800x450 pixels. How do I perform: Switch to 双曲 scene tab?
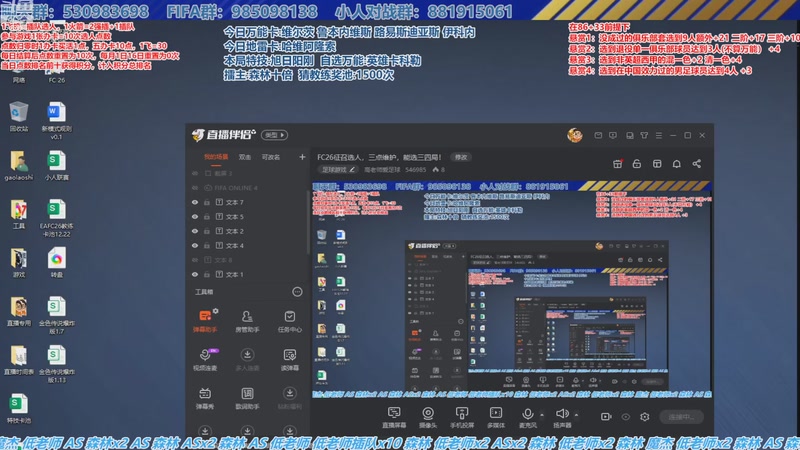(245, 157)
